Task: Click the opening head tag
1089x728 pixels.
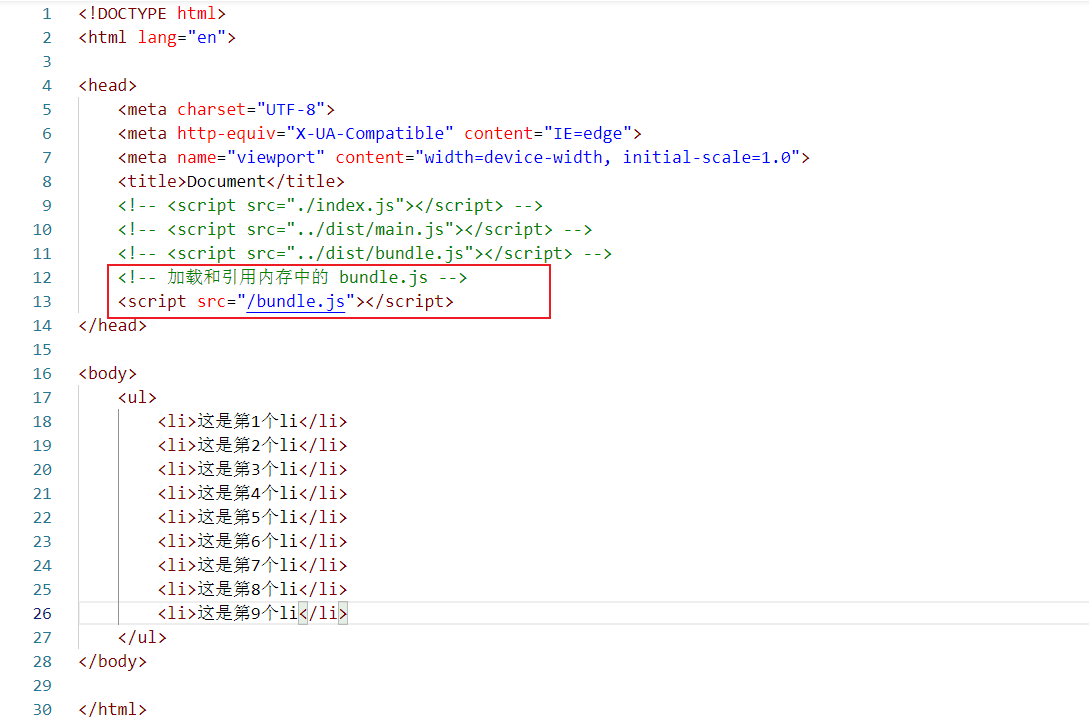Action: (x=108, y=85)
